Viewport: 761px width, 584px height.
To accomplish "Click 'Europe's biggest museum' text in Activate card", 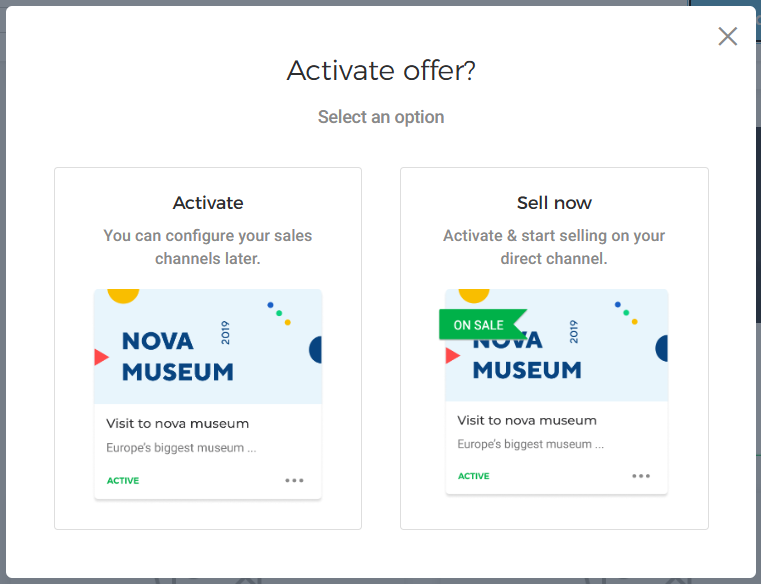I will pyautogui.click(x=181, y=448).
